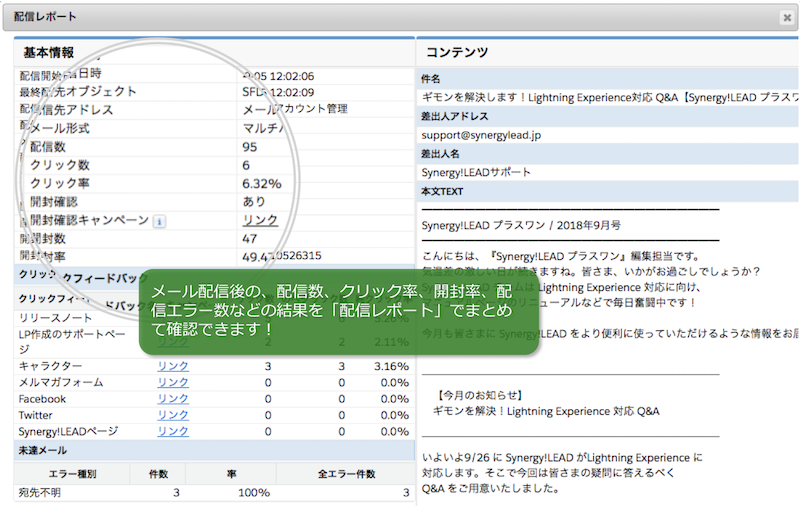Click the Facebook row label

42,399
